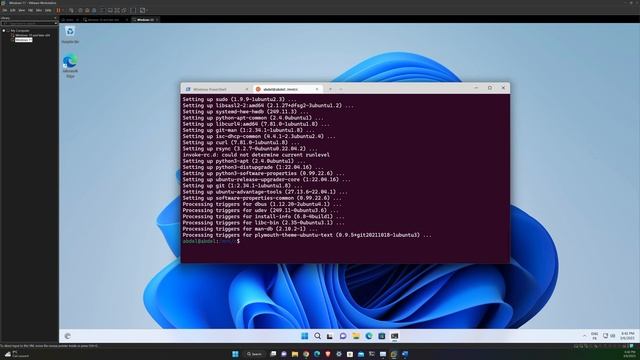Open the library search dropdown arrow
Screen dimensions: 640x360
(x=56, y=23)
